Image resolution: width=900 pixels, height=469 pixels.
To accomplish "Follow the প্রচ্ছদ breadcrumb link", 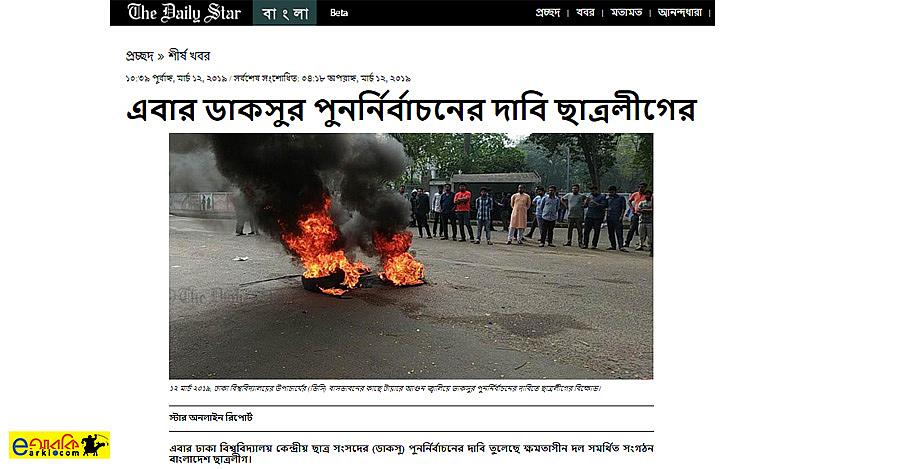I will (x=139, y=56).
